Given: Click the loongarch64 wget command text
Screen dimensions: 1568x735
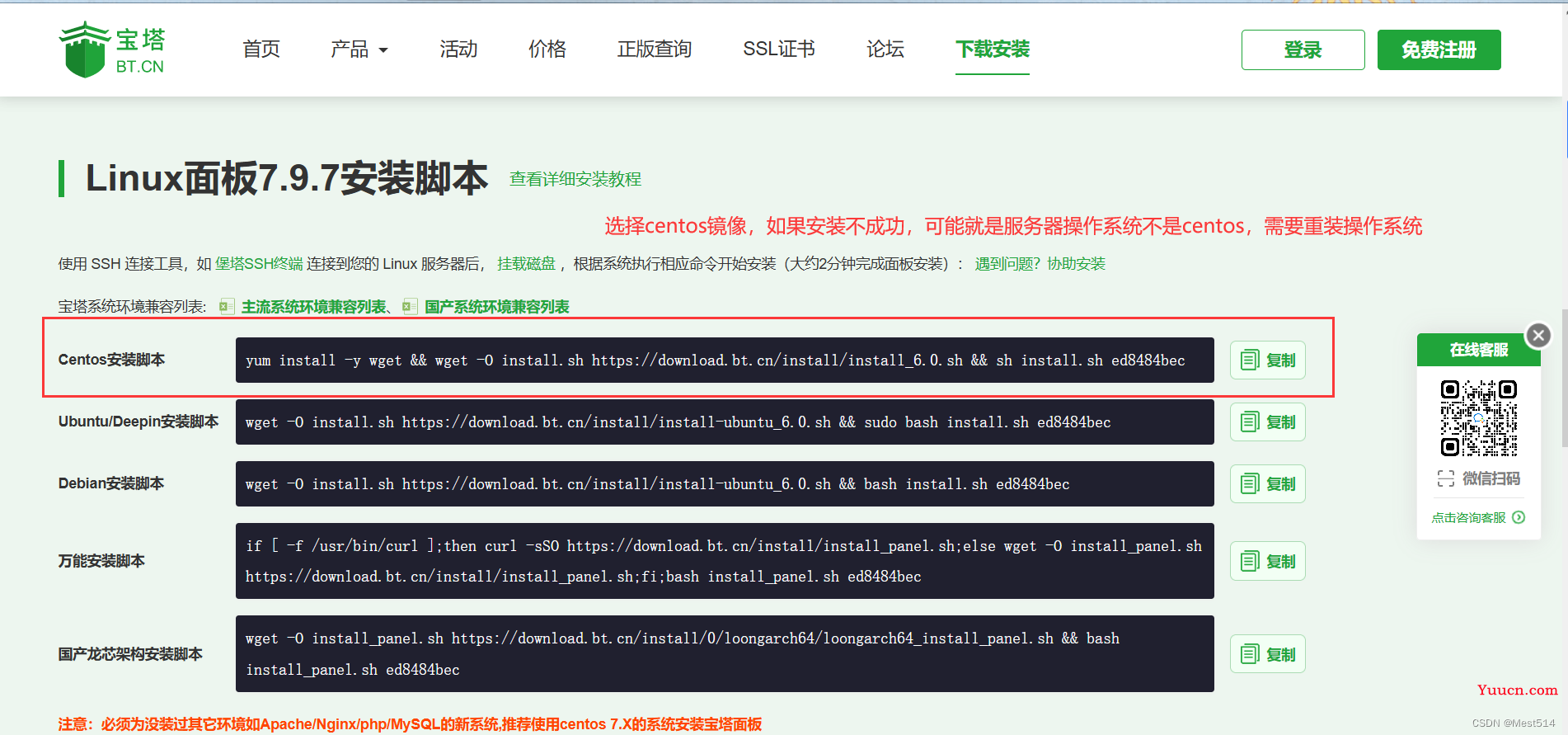Looking at the screenshot, I should click(x=683, y=654).
